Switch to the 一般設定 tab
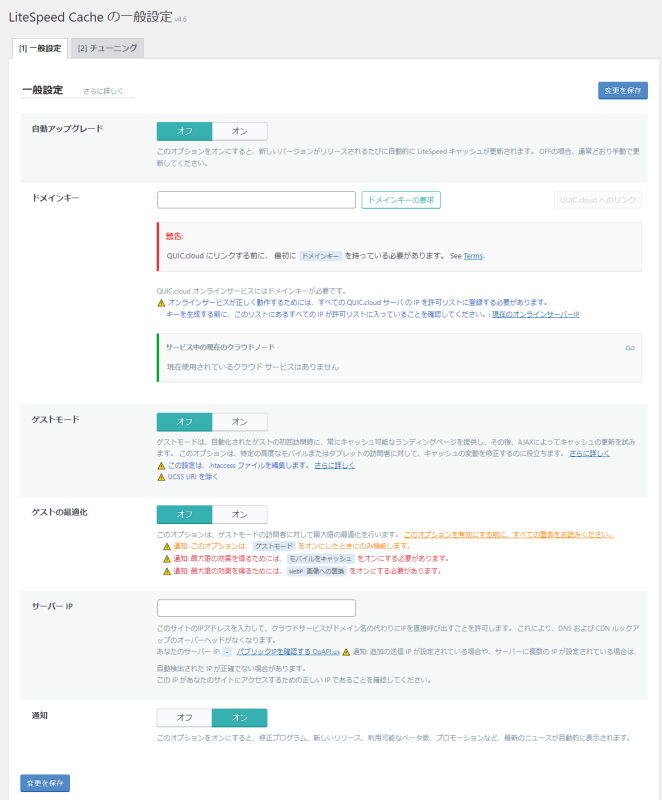This screenshot has height=800, width=662. pyautogui.click(x=40, y=48)
